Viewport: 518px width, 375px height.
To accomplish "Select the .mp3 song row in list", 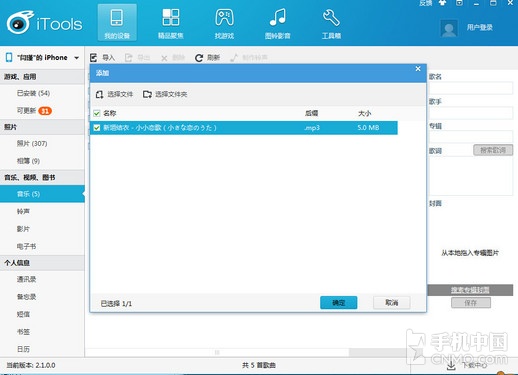I will [244, 128].
